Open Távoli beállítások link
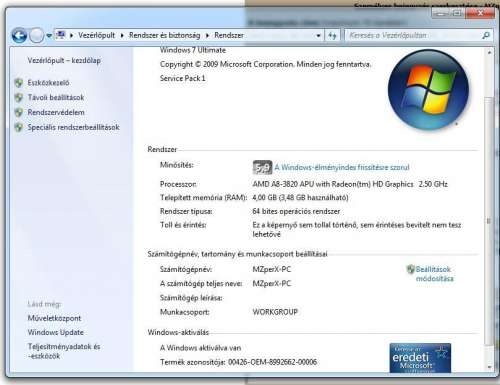Screen dimensions: 500x385 click(x=56, y=97)
